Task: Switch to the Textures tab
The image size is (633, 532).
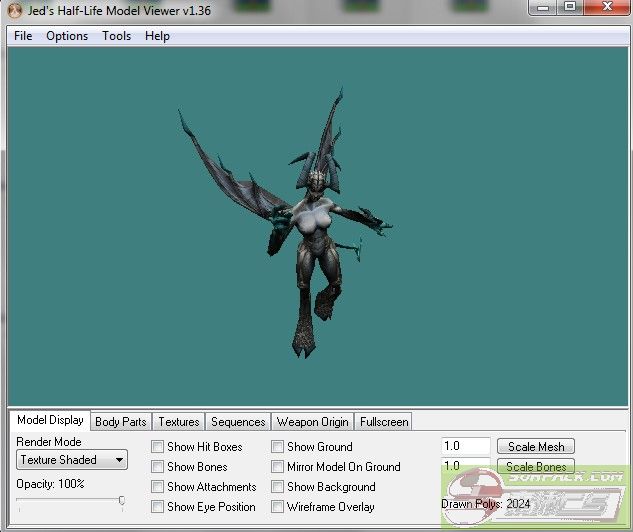Action: click(x=179, y=422)
